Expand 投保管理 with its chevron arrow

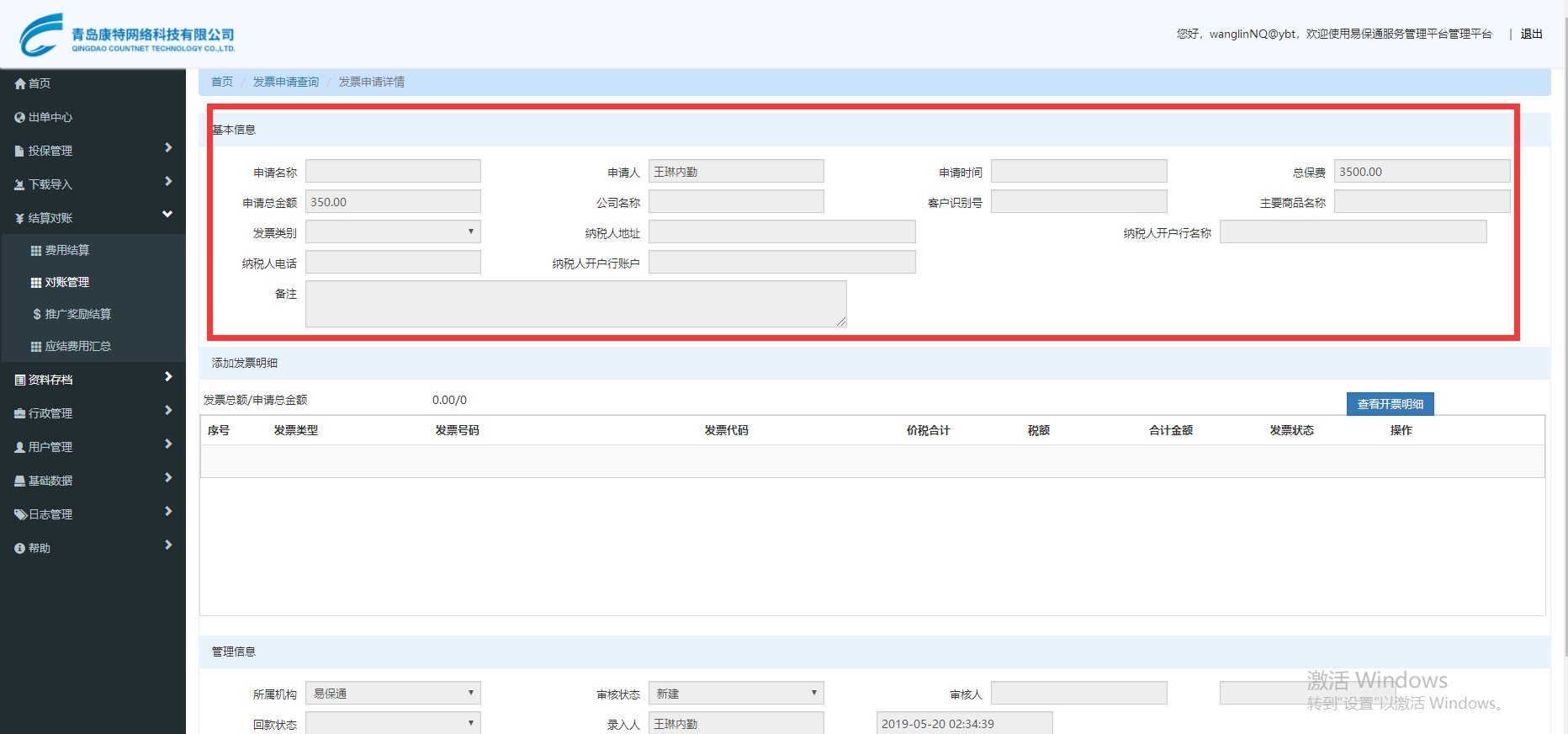click(168, 148)
